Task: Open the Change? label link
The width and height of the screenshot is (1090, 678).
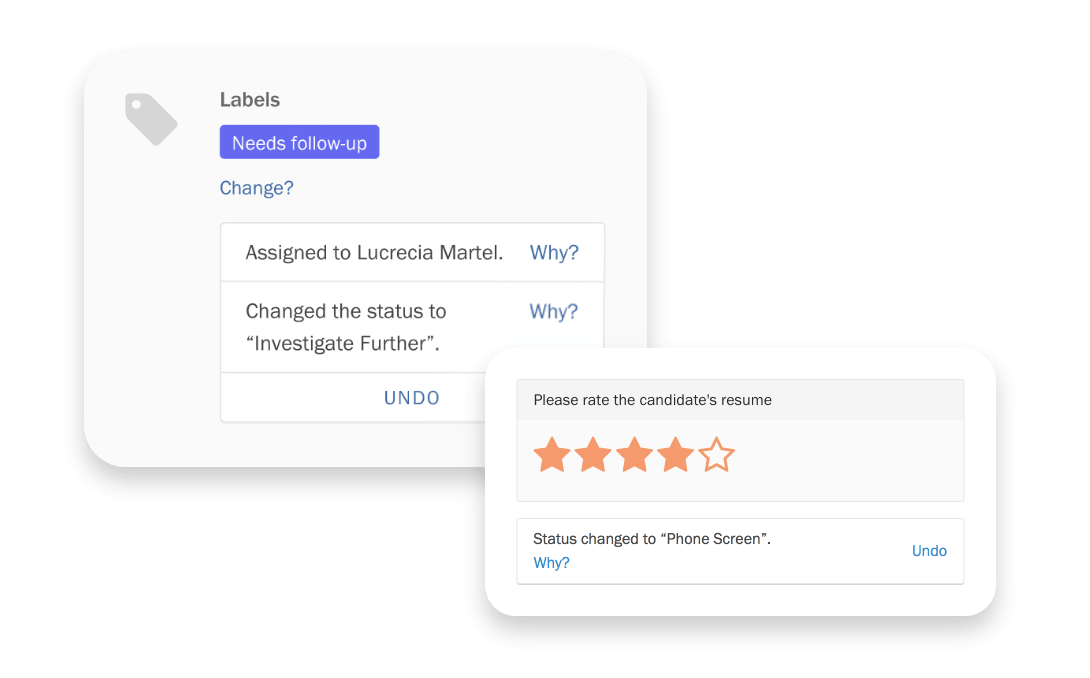Action: click(x=257, y=188)
